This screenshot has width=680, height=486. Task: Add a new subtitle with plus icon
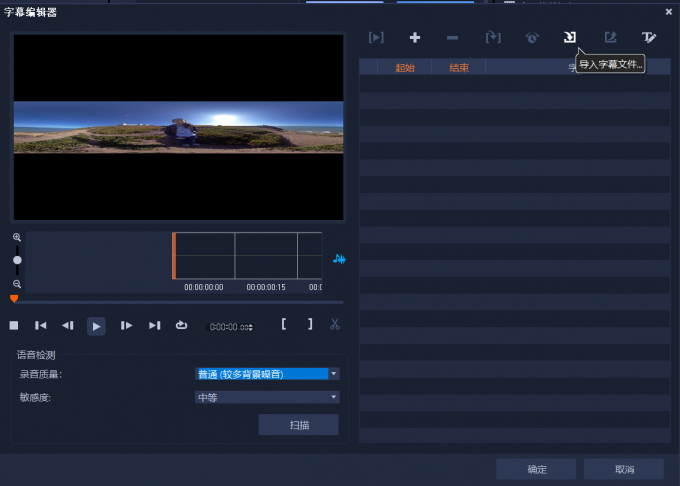tap(415, 37)
